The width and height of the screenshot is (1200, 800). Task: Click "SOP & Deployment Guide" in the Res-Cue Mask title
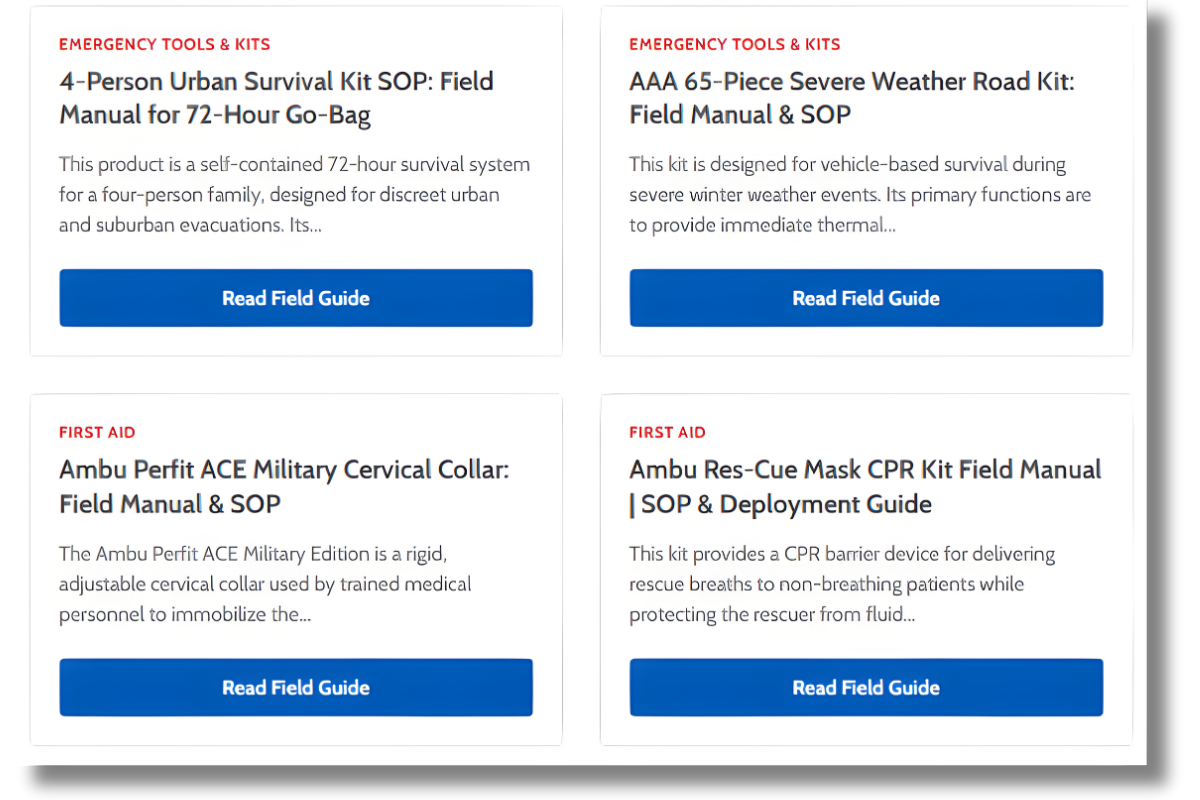pyautogui.click(x=786, y=504)
